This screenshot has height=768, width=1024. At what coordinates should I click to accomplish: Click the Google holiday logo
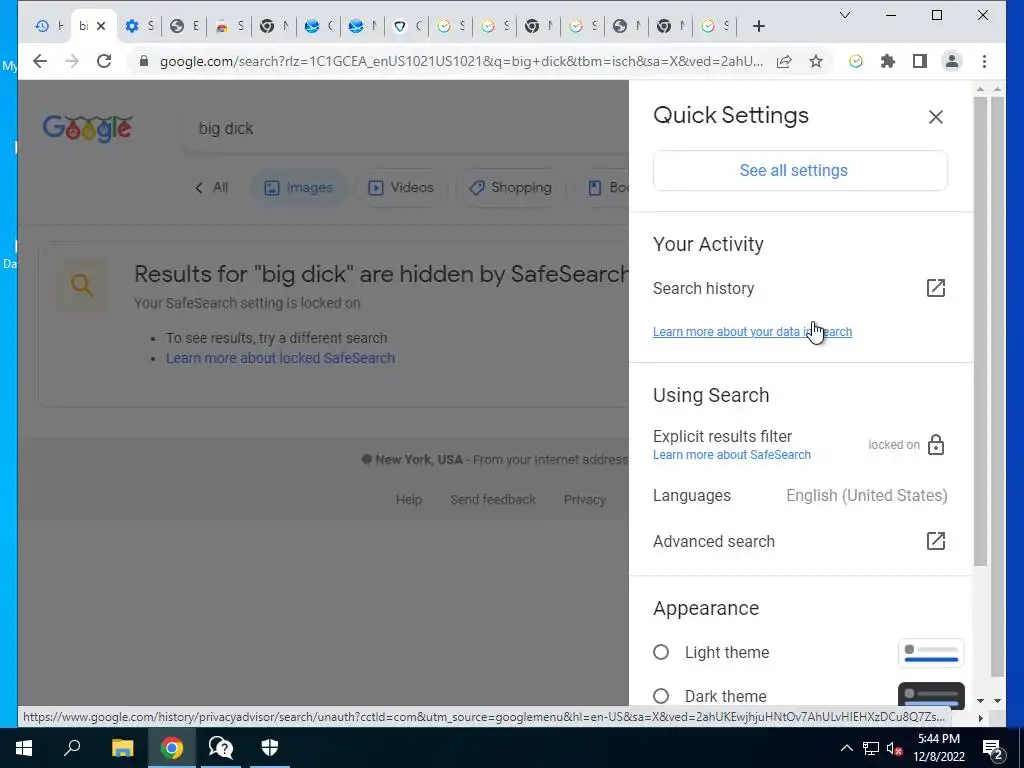(88, 128)
